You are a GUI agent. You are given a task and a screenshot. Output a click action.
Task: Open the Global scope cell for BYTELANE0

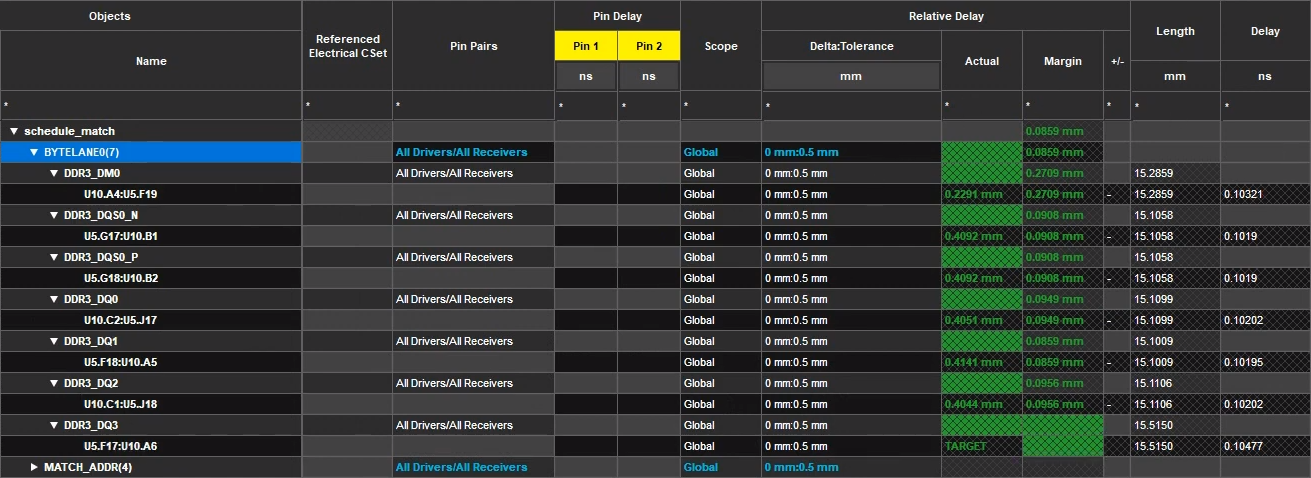point(701,152)
